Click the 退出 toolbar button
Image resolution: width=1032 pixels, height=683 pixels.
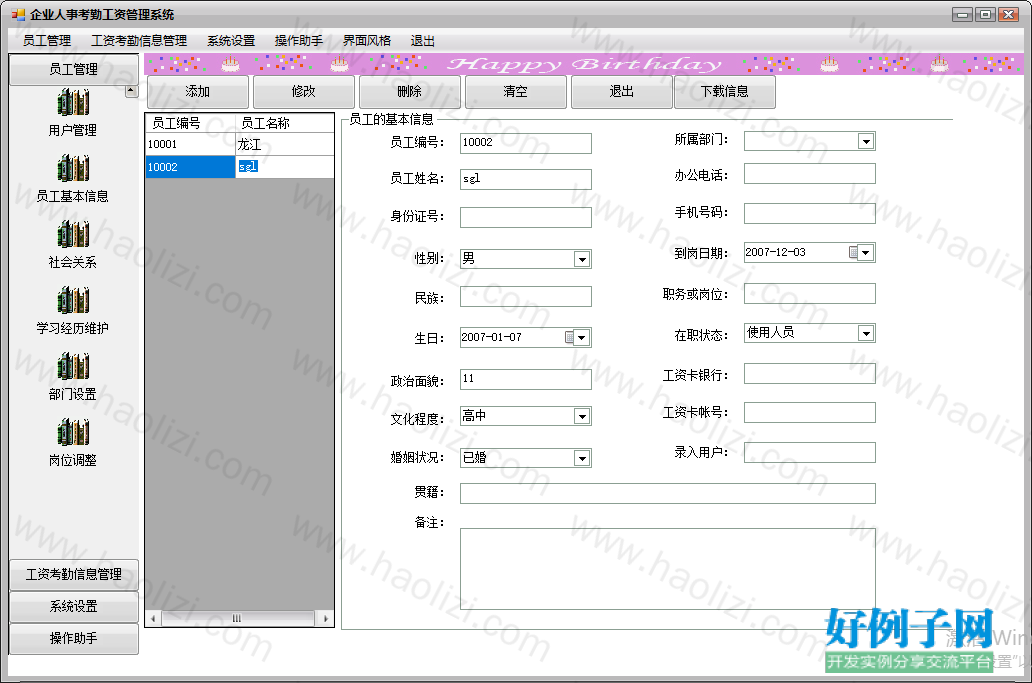621,91
